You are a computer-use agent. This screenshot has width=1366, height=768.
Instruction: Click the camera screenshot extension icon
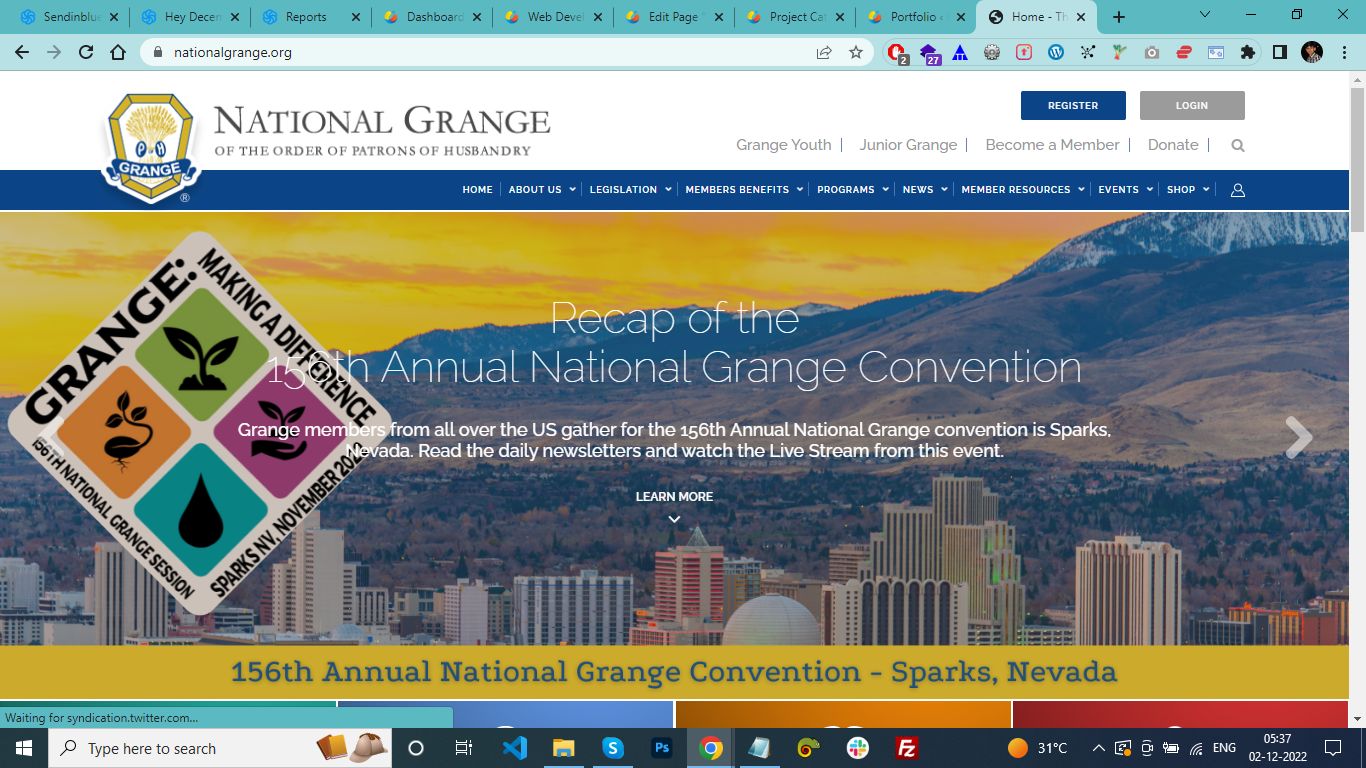point(1152,52)
